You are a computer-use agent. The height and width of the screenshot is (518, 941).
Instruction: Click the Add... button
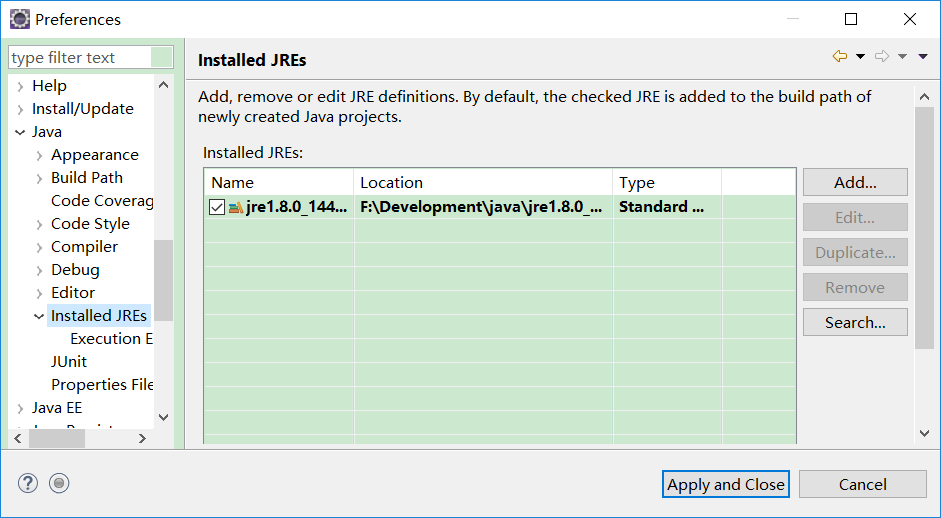[855, 182]
